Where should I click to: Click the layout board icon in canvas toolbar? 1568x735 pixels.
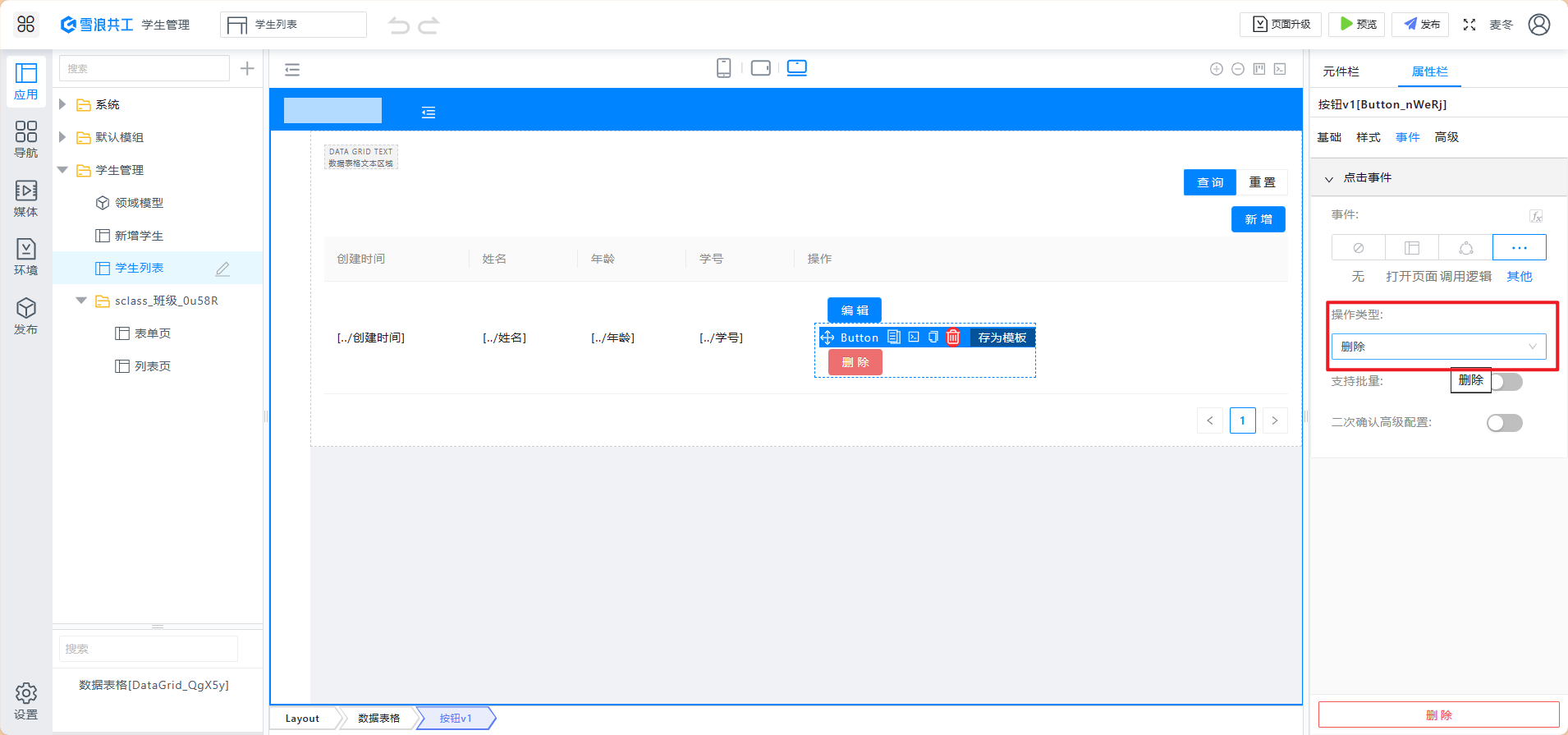point(1259,69)
